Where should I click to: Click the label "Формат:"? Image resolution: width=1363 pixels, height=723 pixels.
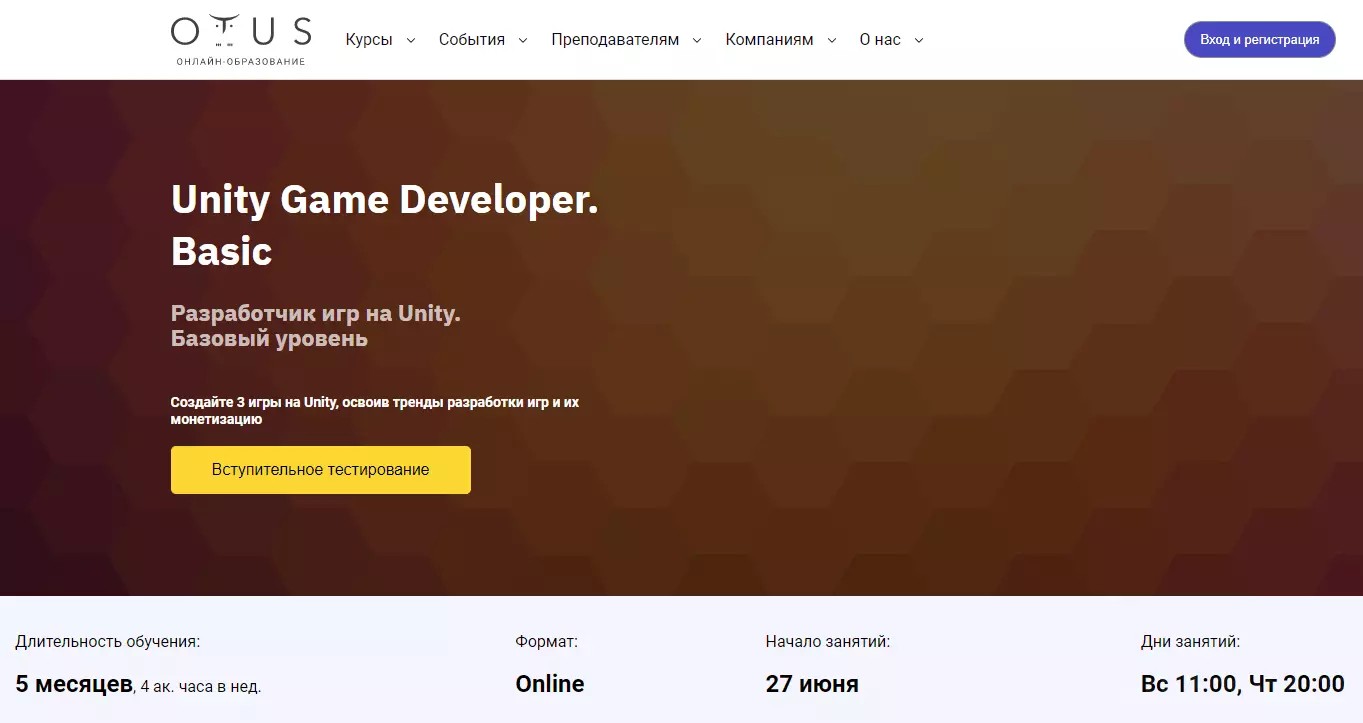[x=547, y=642]
